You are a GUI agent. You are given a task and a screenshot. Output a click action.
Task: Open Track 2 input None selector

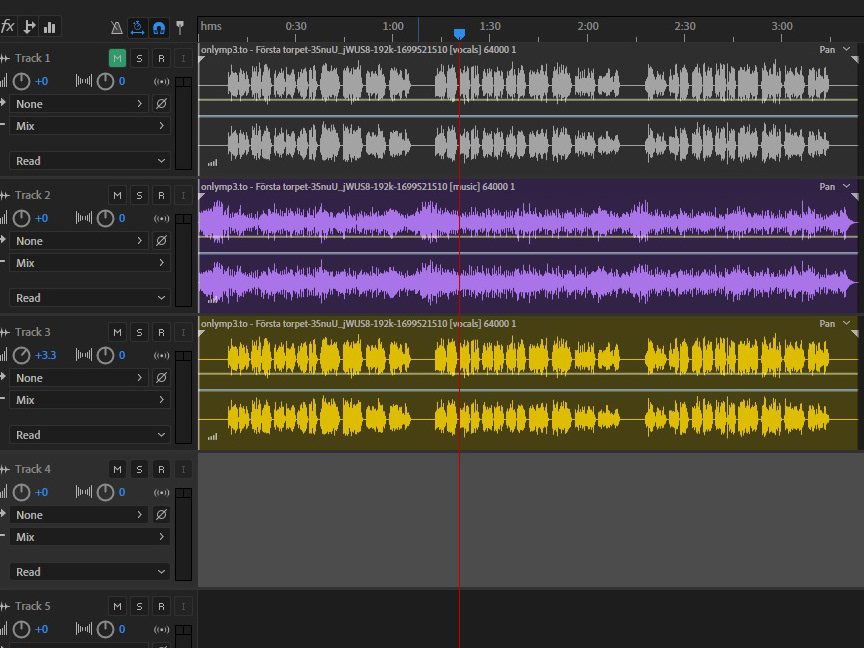(79, 241)
